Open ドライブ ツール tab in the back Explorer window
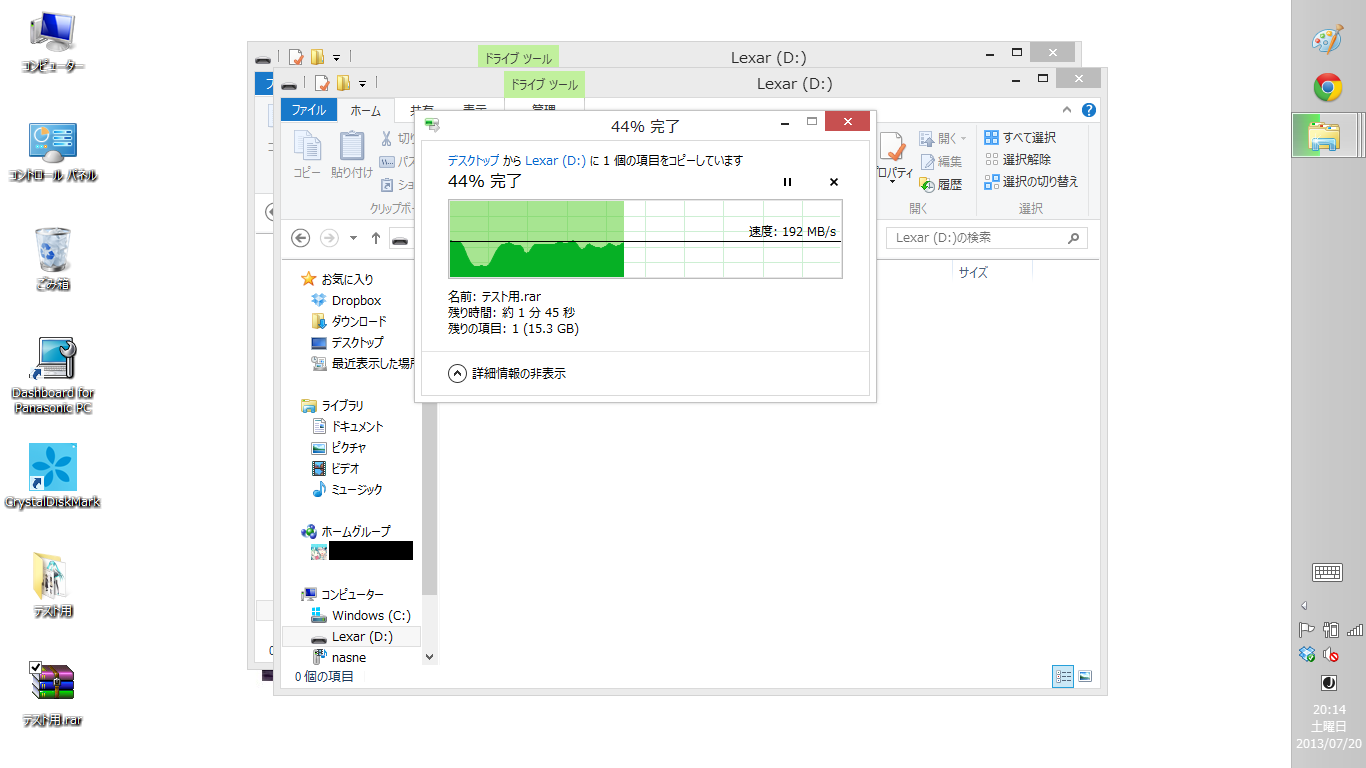Screen dimensions: 1366x768 [518, 58]
